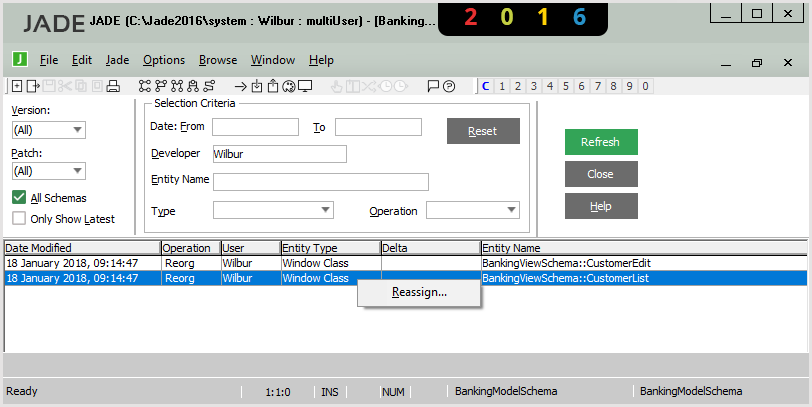Click the green J icon in menu bar
The width and height of the screenshot is (812, 407).
click(x=19, y=60)
